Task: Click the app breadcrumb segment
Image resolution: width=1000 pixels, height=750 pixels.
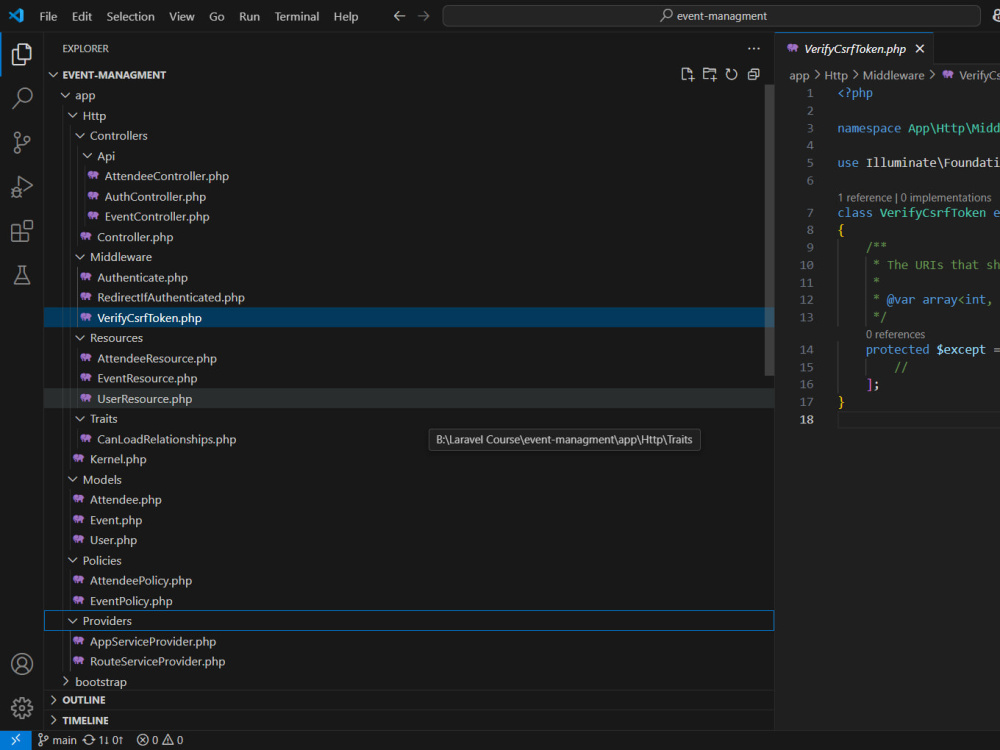Action: [x=799, y=75]
